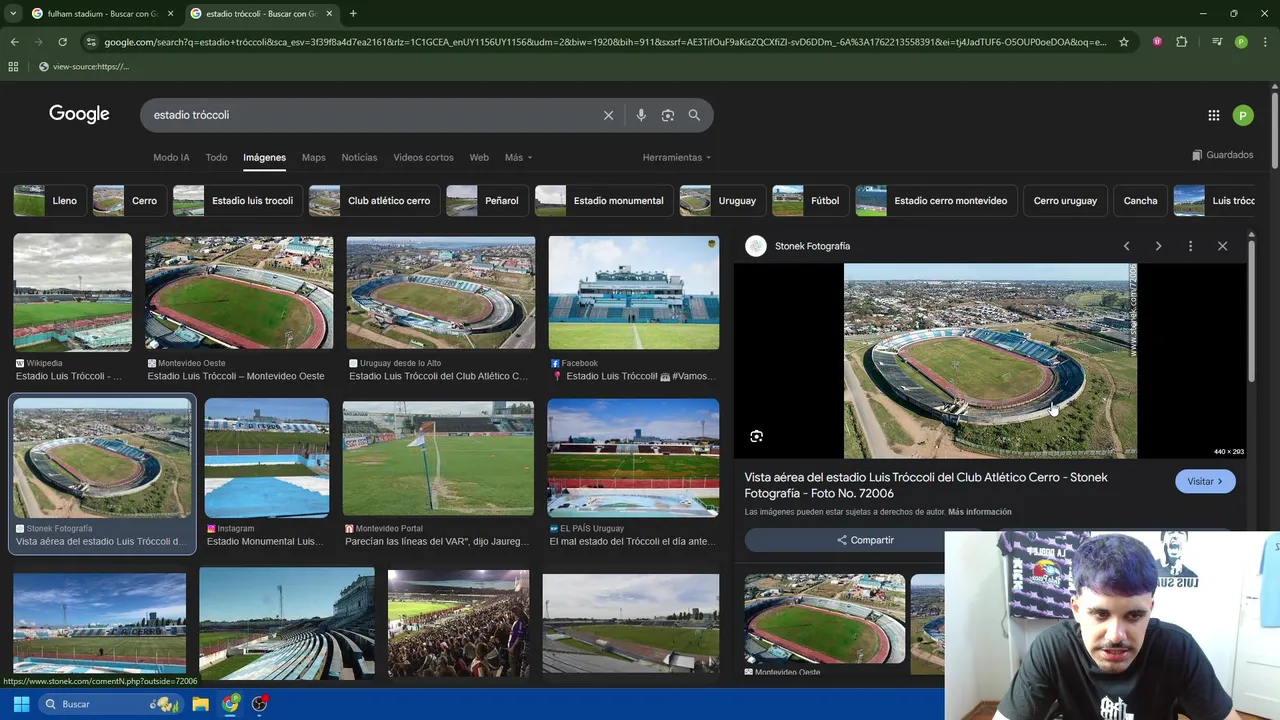Filter by the Lleno chip

[49, 200]
